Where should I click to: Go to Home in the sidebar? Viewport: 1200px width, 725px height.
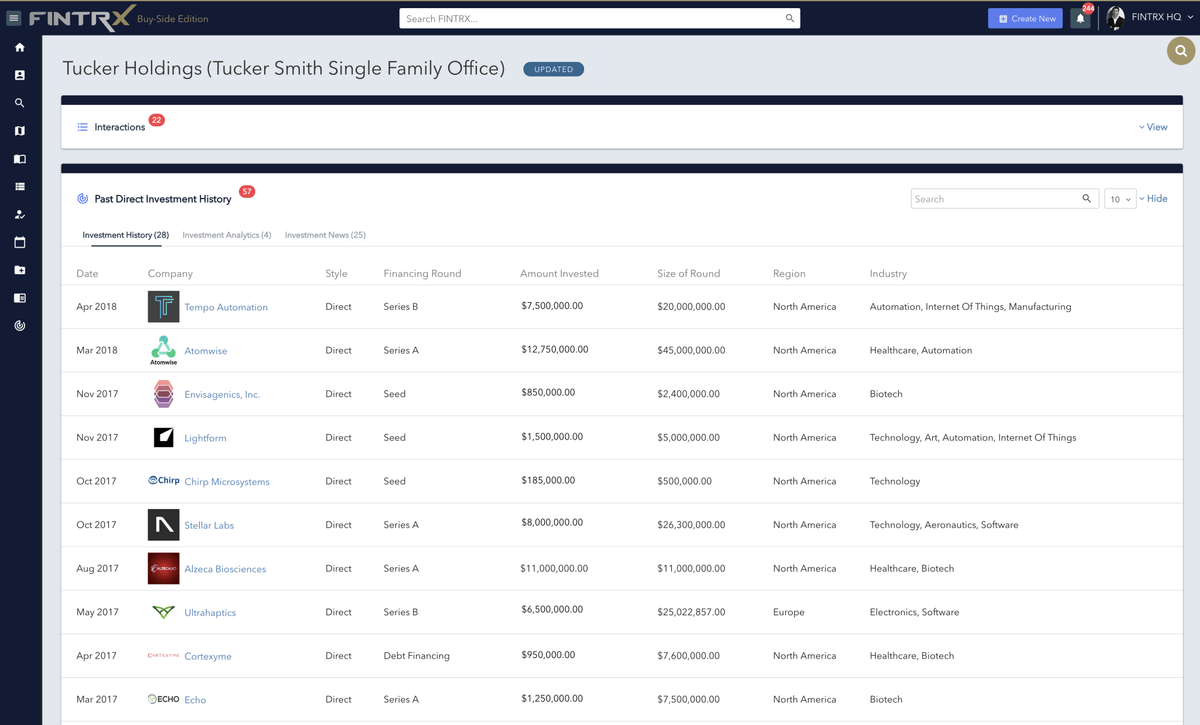[20, 47]
